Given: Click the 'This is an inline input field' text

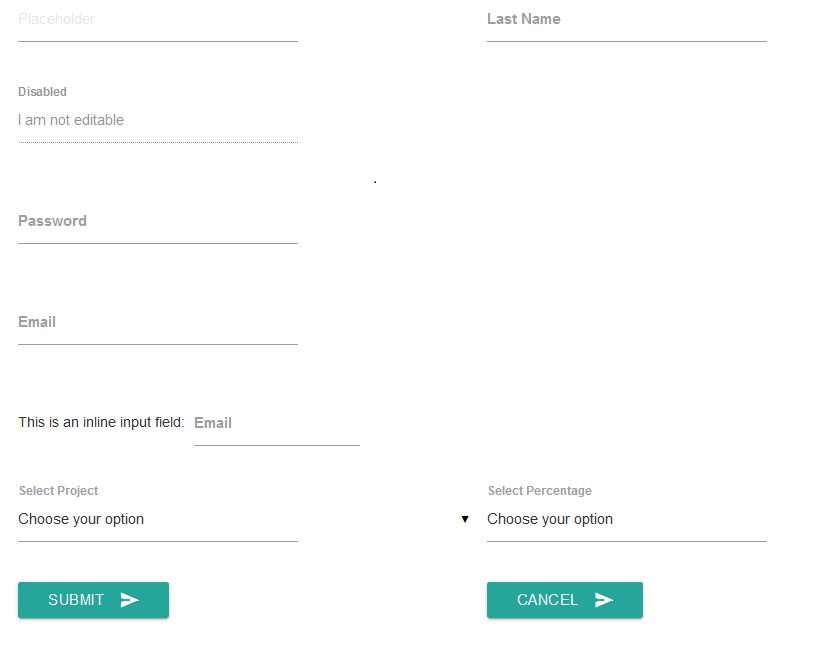Looking at the screenshot, I should coord(100,422).
